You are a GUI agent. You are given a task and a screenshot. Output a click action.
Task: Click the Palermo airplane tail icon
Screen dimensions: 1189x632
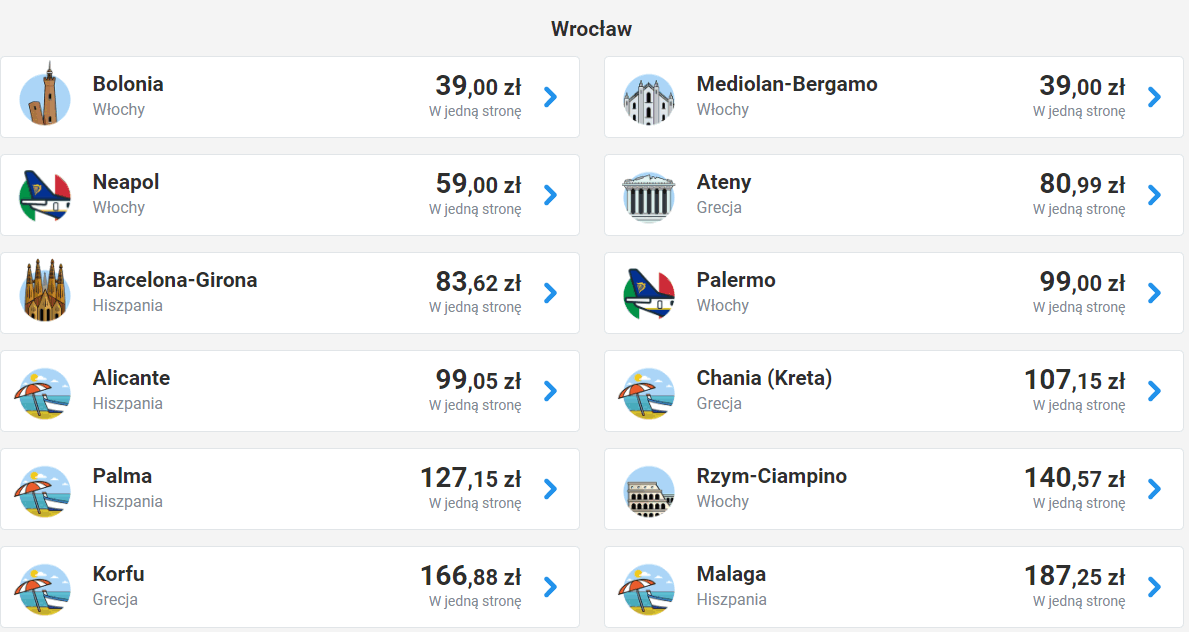pos(649,293)
